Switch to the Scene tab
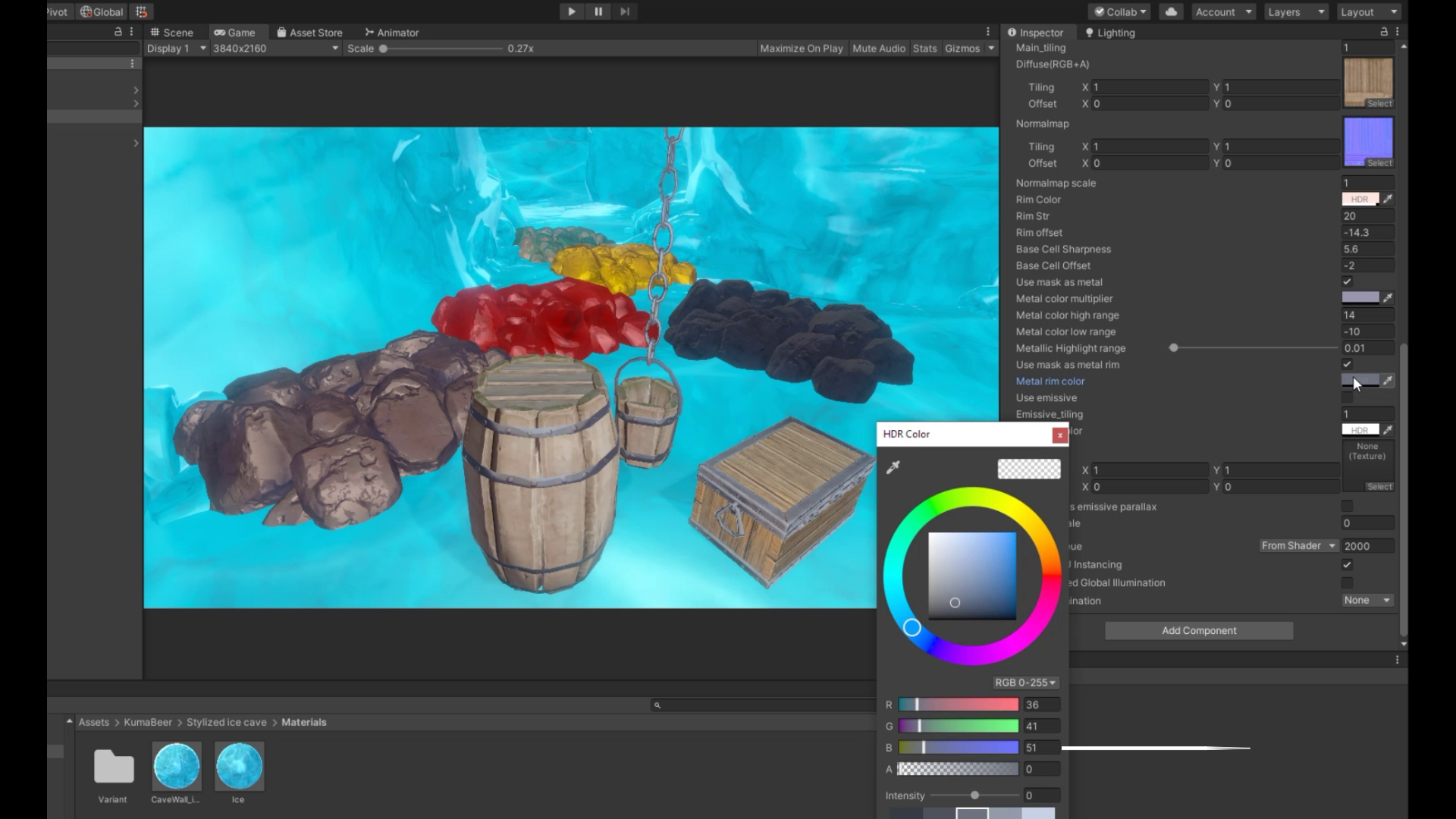 click(172, 33)
